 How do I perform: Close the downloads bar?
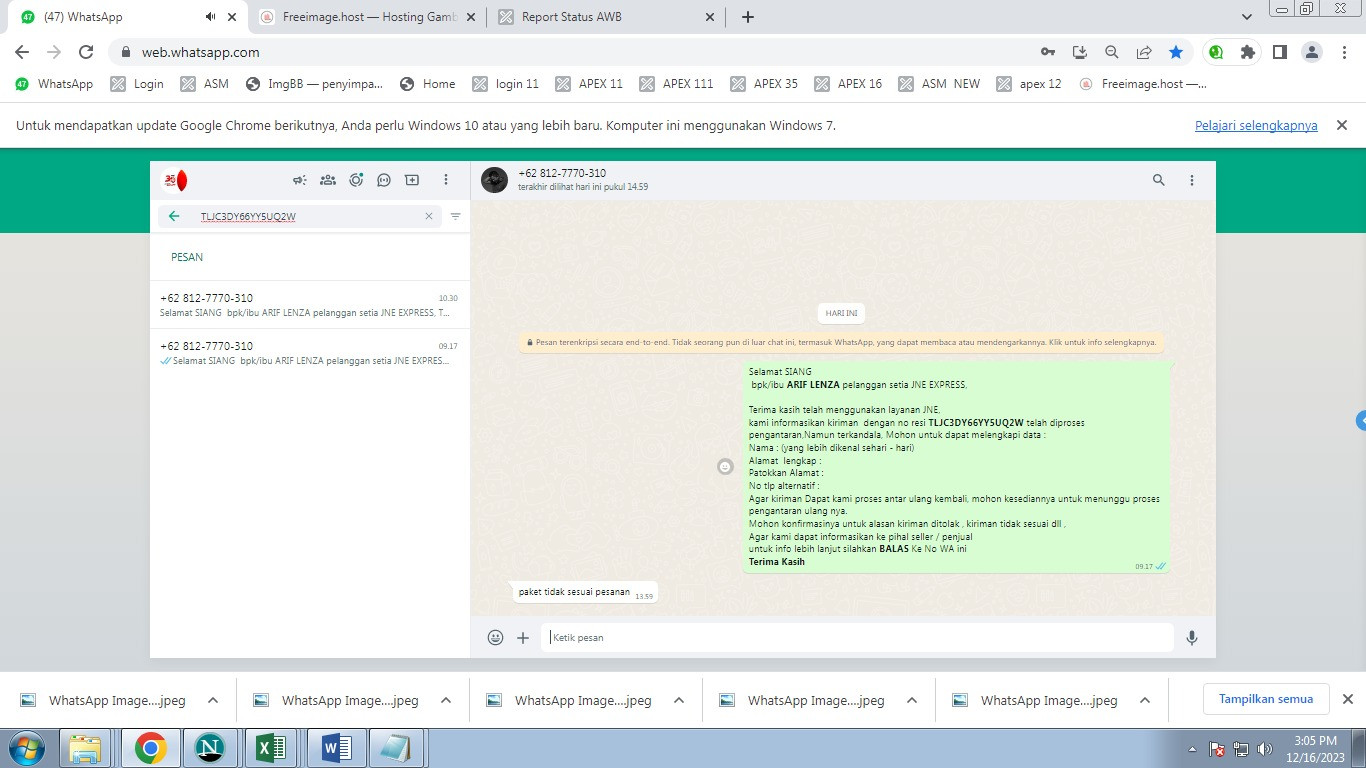(x=1347, y=699)
